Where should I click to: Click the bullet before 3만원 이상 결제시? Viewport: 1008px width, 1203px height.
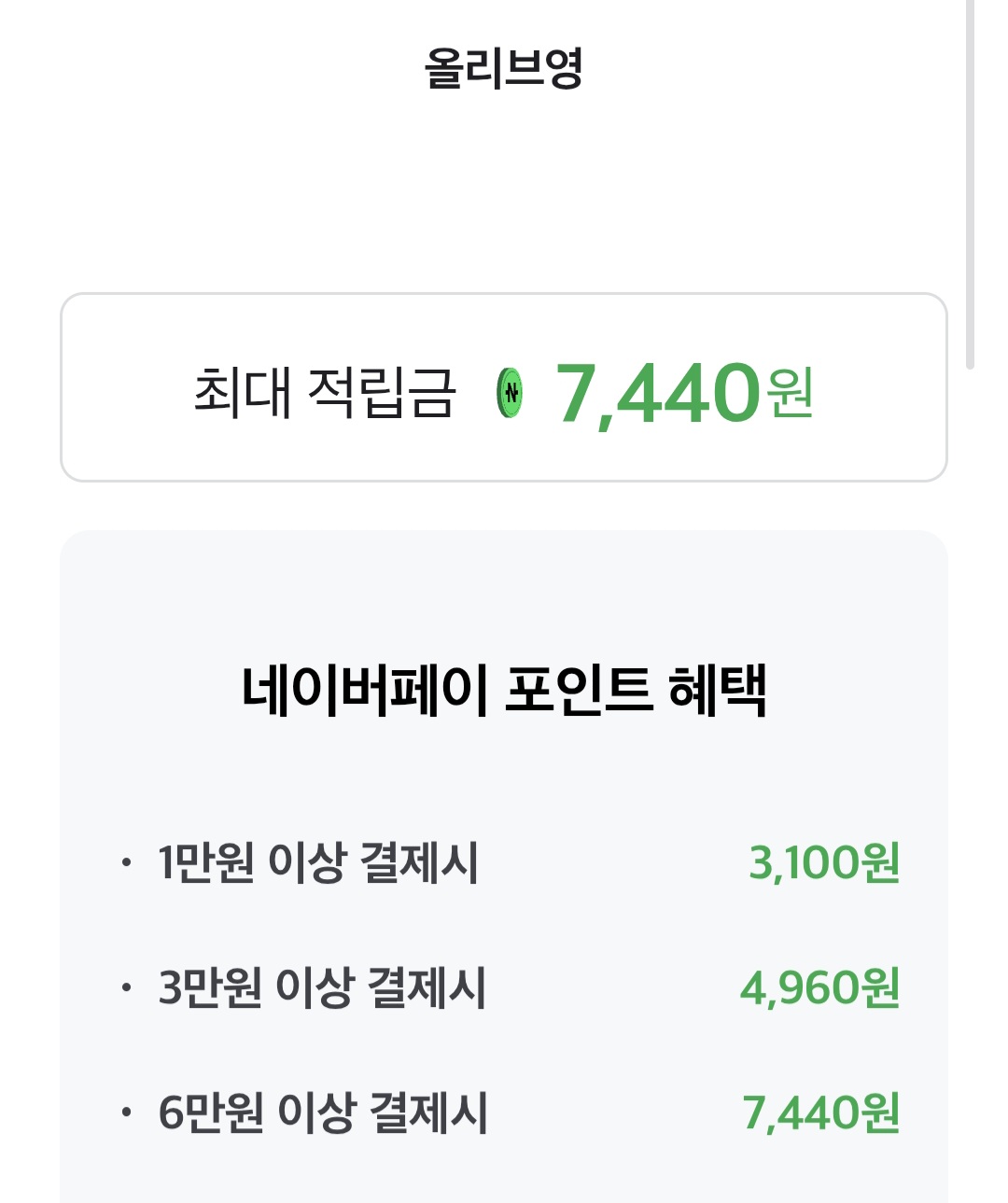click(126, 988)
